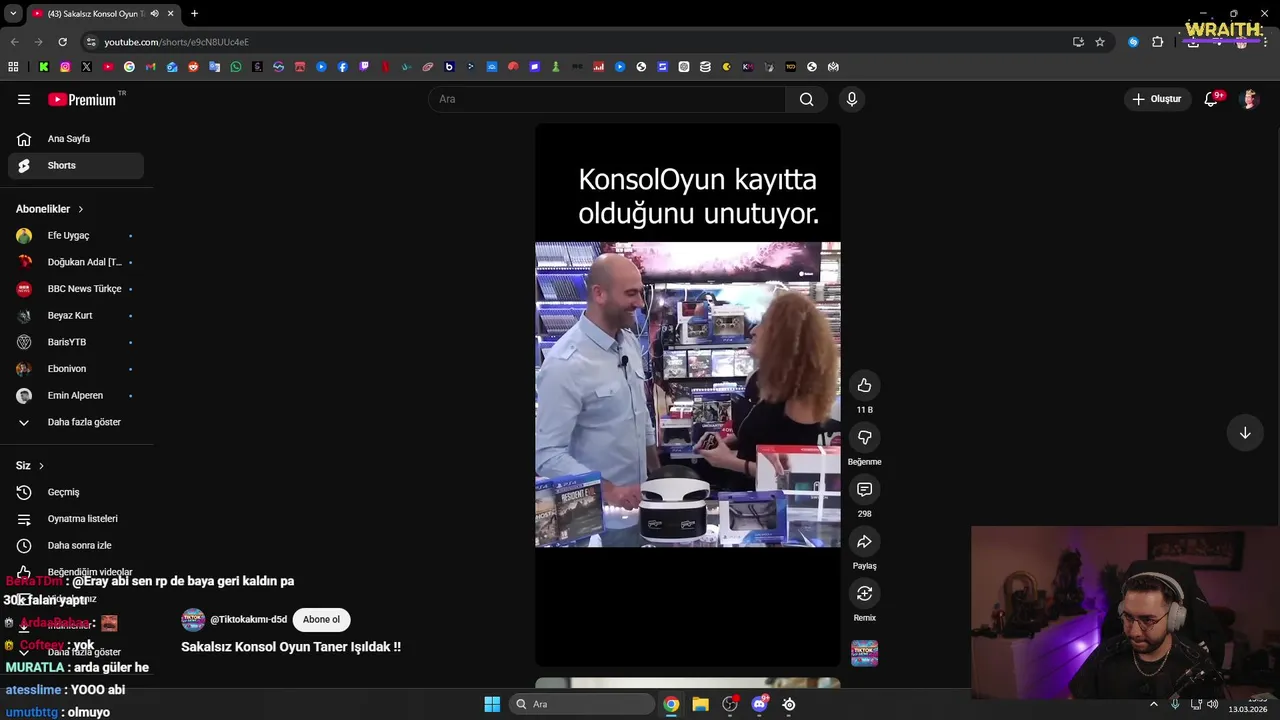Open the apps grid bookmark
This screenshot has width=1280, height=720.
pos(13,67)
